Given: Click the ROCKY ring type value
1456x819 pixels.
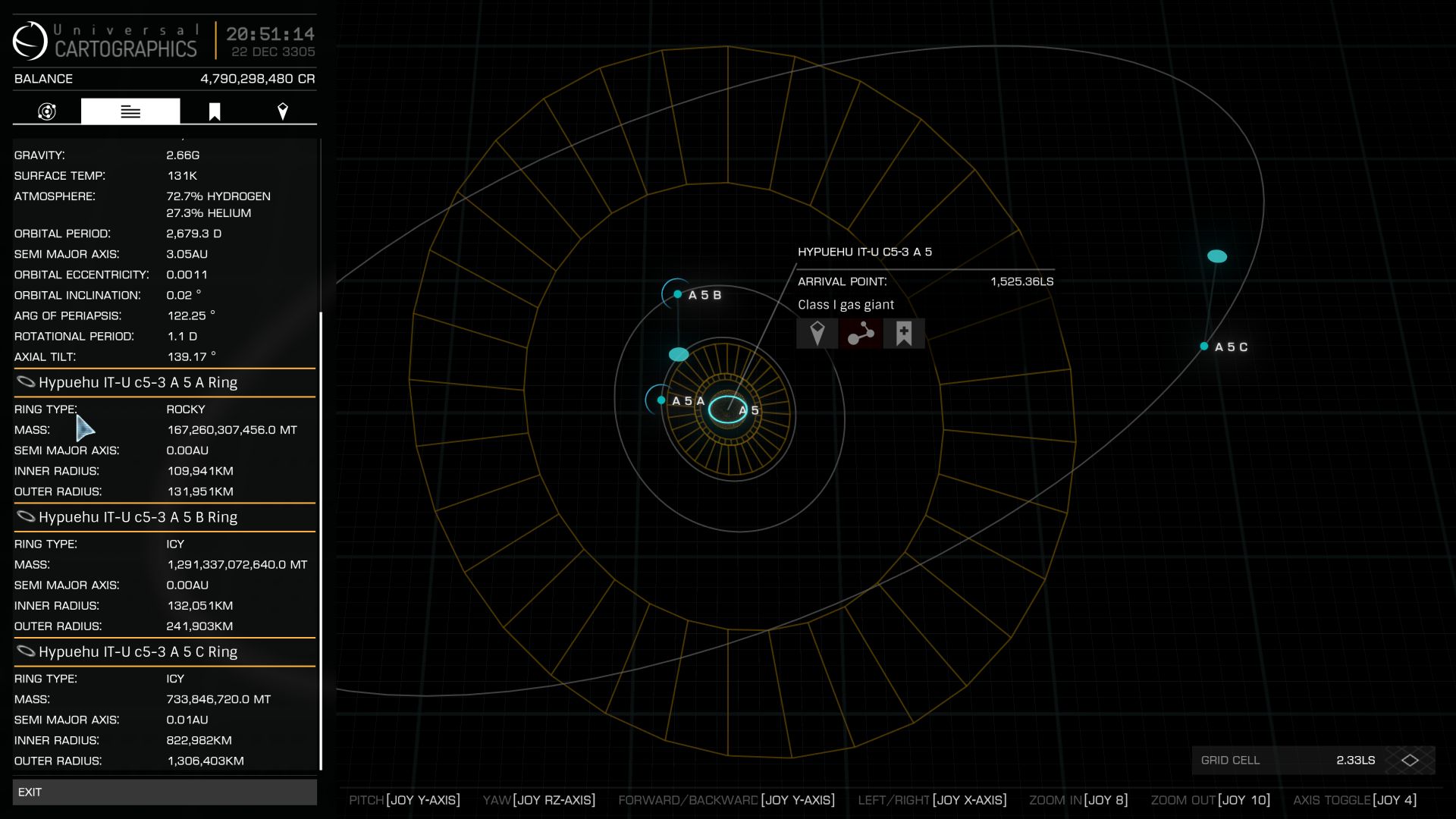Looking at the screenshot, I should 186,409.
